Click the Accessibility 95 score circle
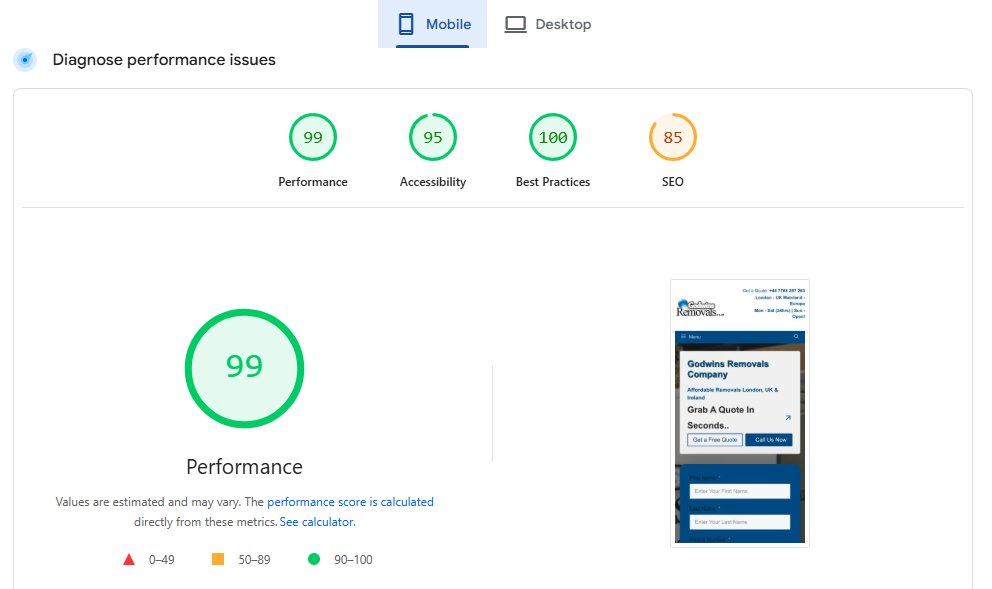Image resolution: width=992 pixels, height=589 pixels. pyautogui.click(x=433, y=137)
